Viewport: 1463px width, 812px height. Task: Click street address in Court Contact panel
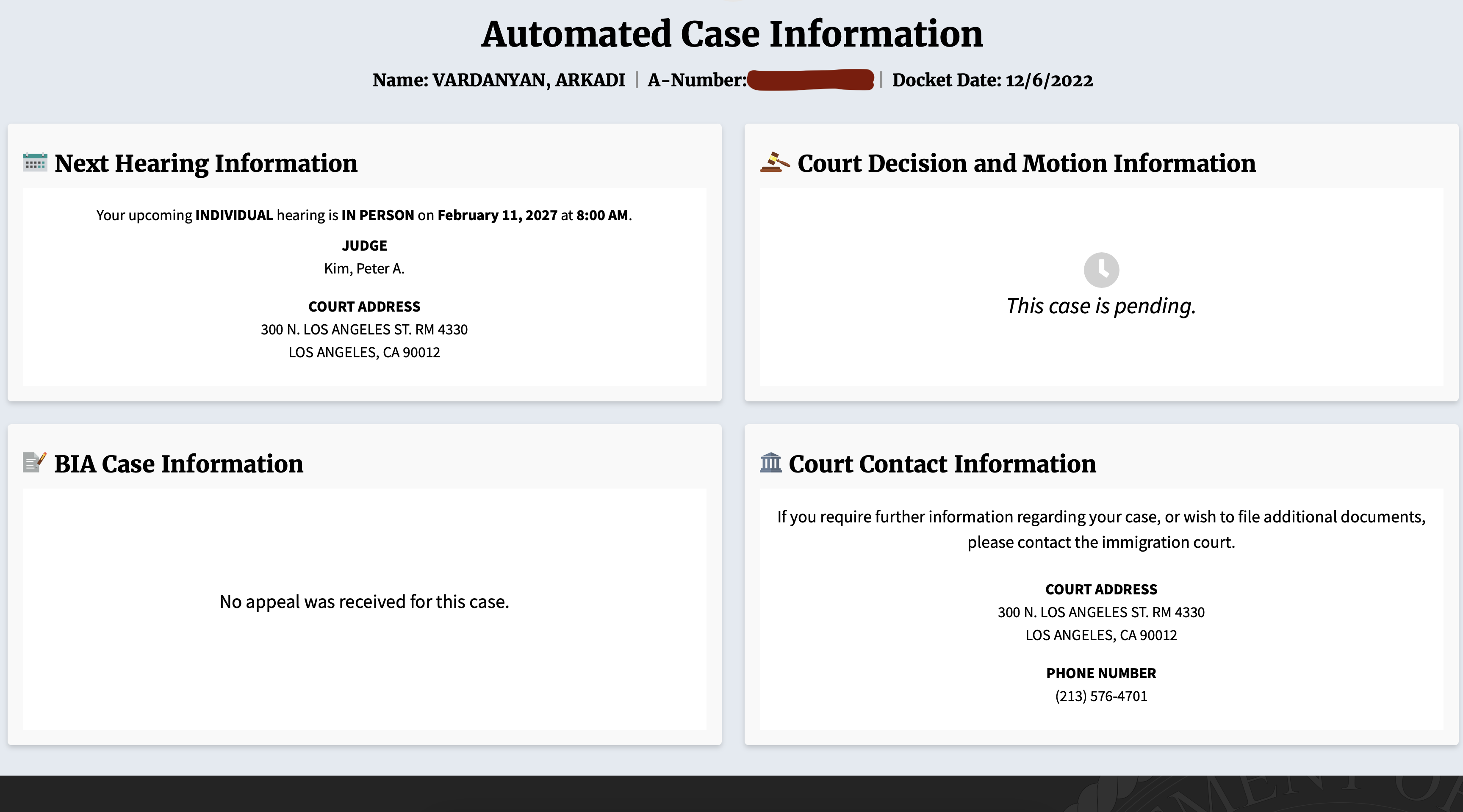[x=1101, y=612]
